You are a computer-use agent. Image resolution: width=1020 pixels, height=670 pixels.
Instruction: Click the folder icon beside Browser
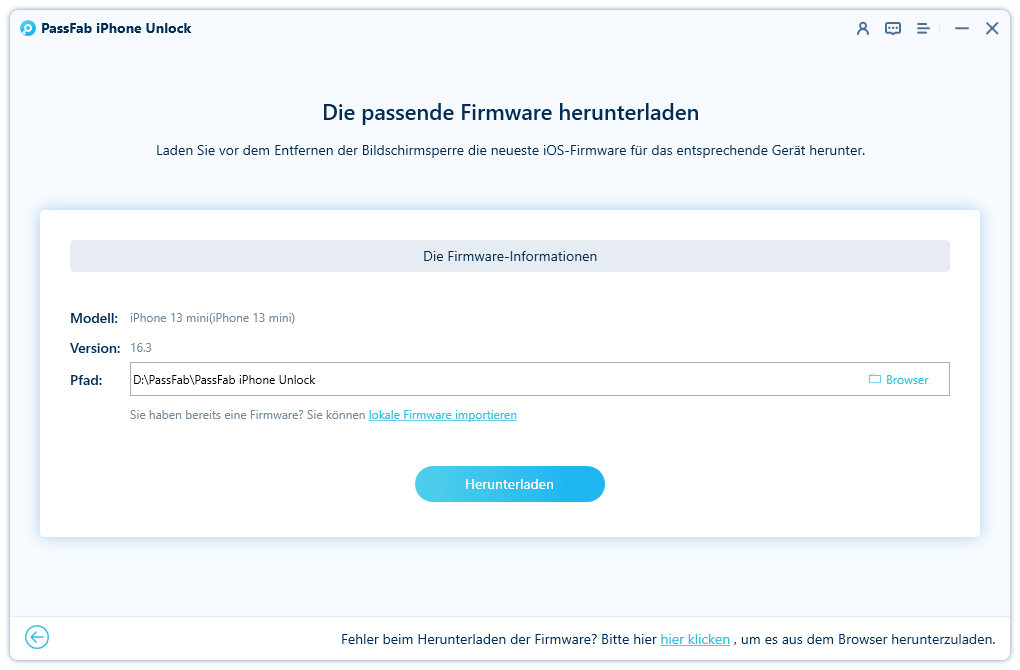click(874, 380)
